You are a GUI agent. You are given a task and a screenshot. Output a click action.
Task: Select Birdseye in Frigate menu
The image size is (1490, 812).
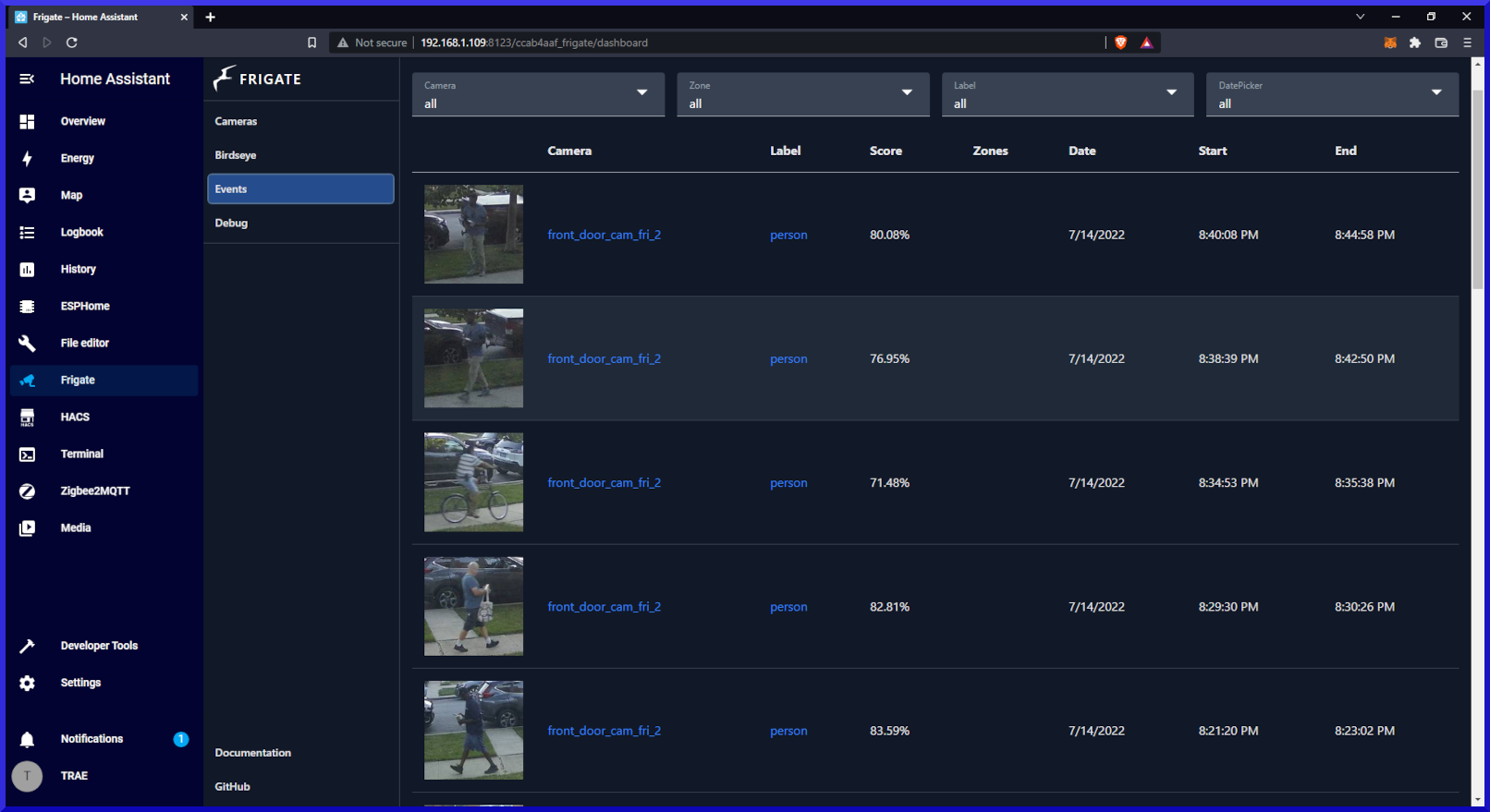[x=236, y=155]
